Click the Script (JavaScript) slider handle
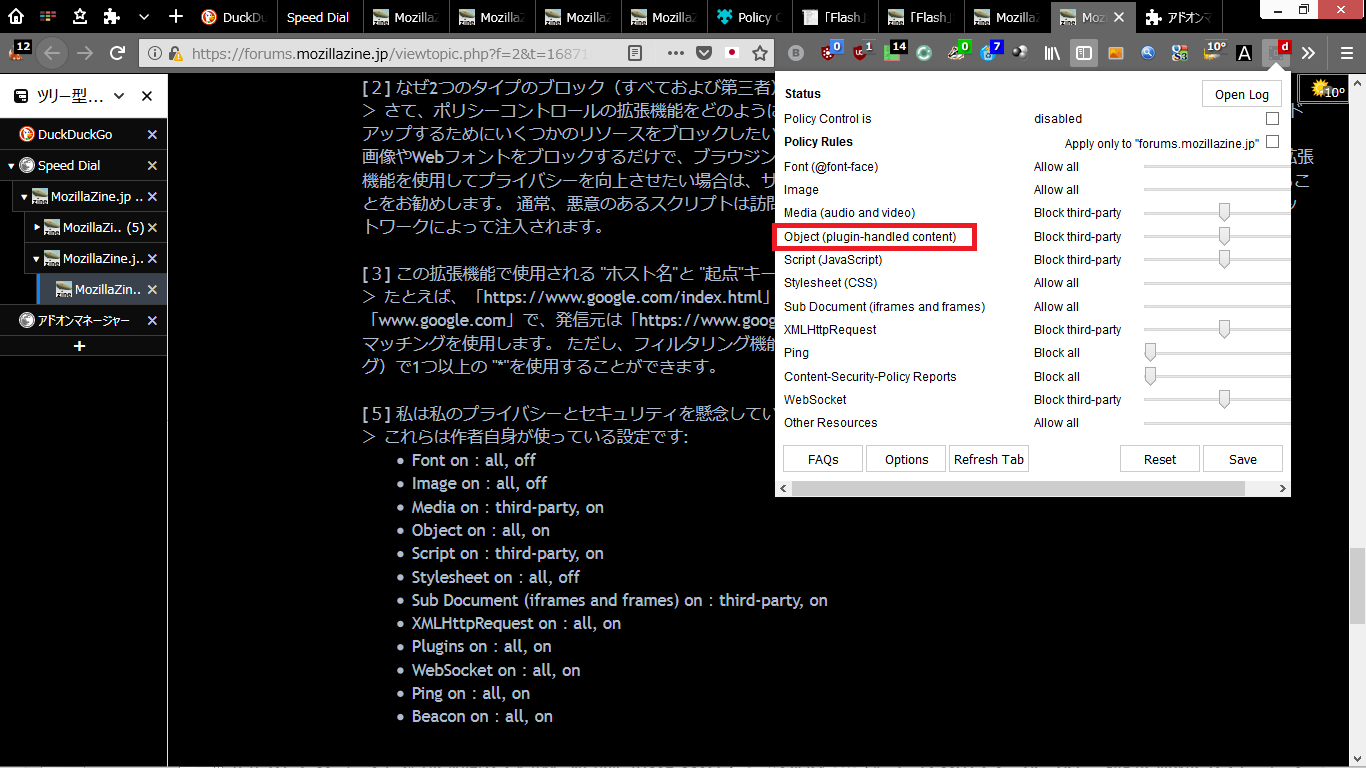 click(1224, 260)
